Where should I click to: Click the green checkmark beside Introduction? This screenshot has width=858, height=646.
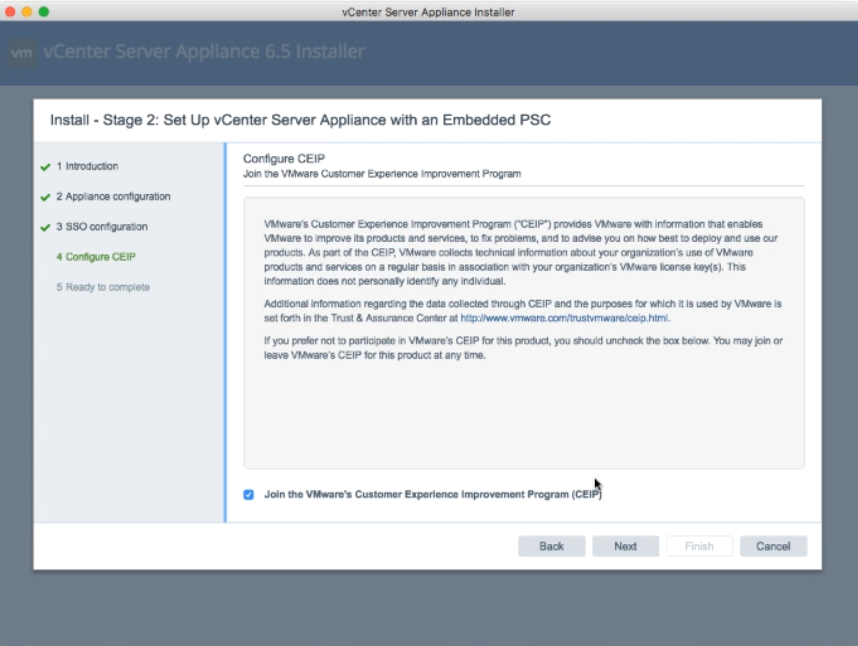[x=45, y=167]
